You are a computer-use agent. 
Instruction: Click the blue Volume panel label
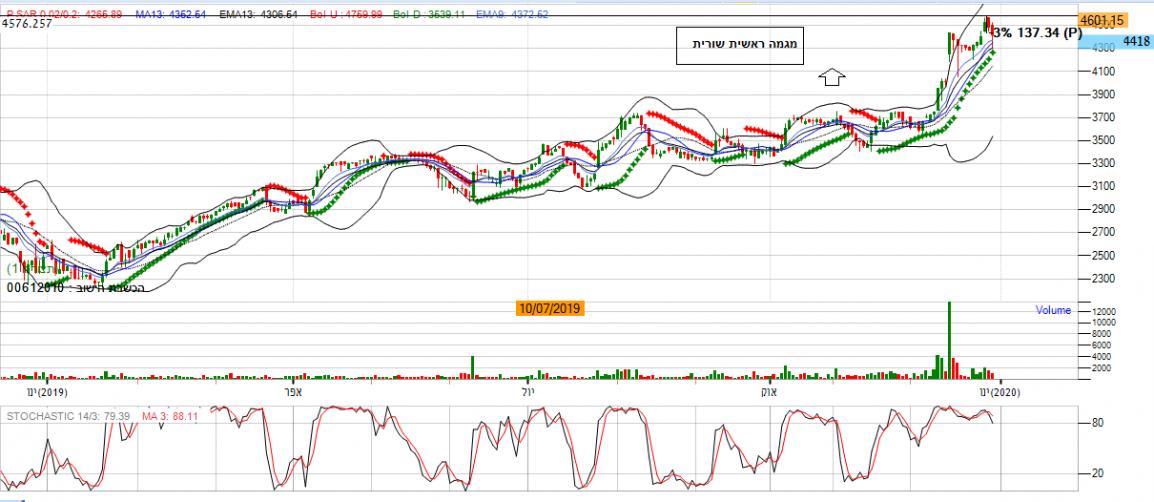[x=1052, y=310]
